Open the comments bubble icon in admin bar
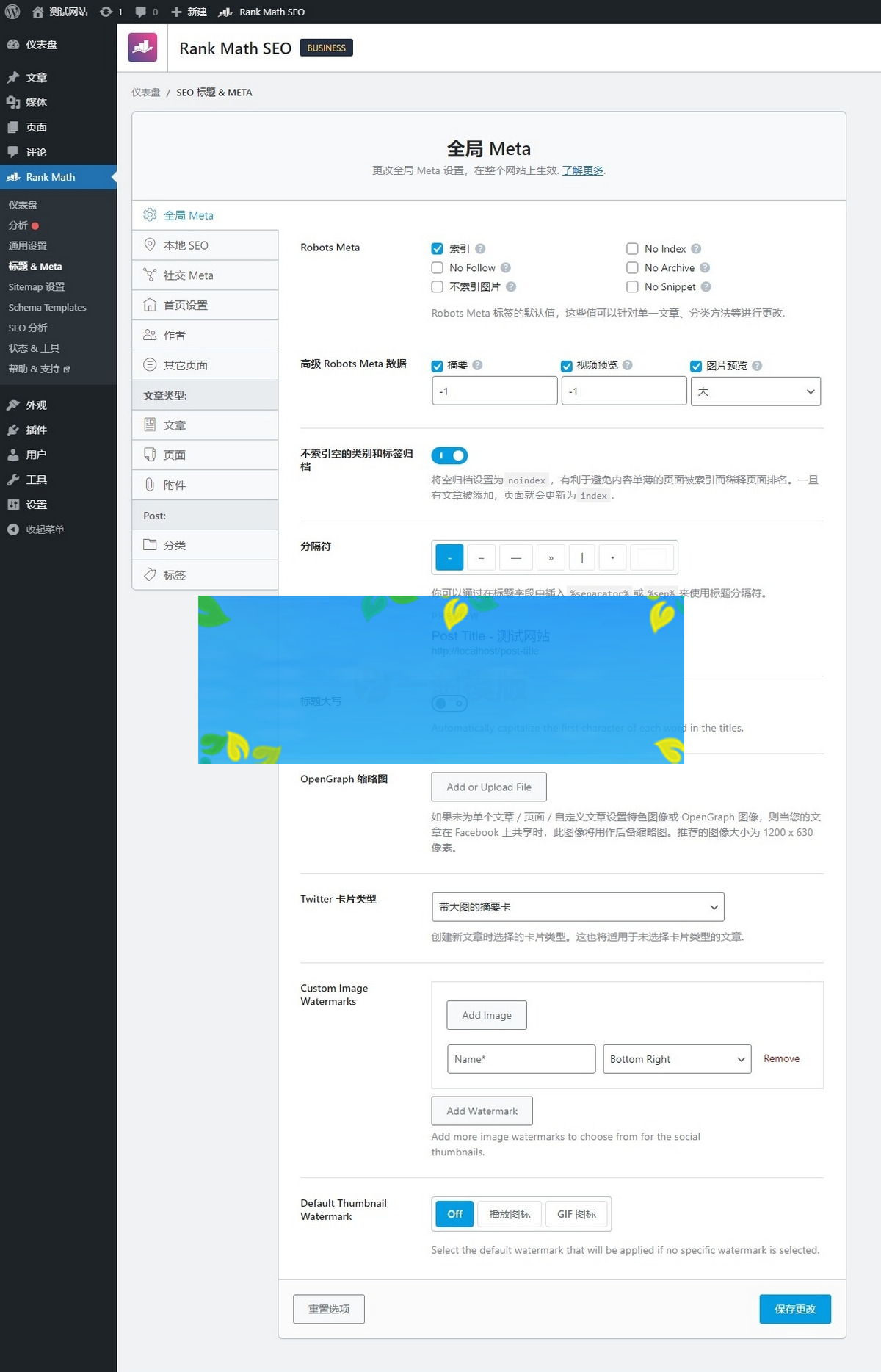 [141, 12]
